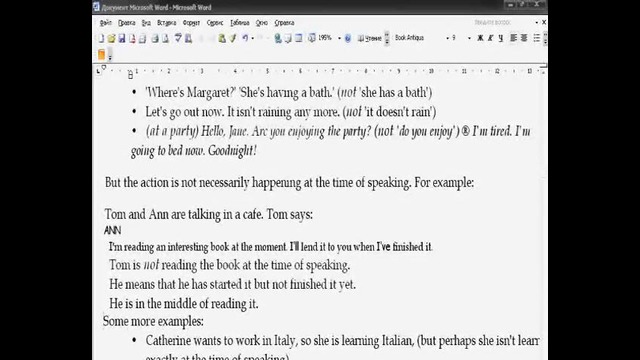Click the heading word 'ANN'
The width and height of the screenshot is (640, 360).
click(x=112, y=231)
